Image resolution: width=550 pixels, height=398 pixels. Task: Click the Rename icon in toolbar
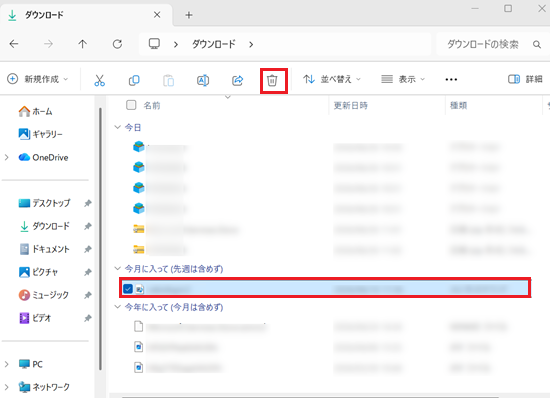point(203,80)
